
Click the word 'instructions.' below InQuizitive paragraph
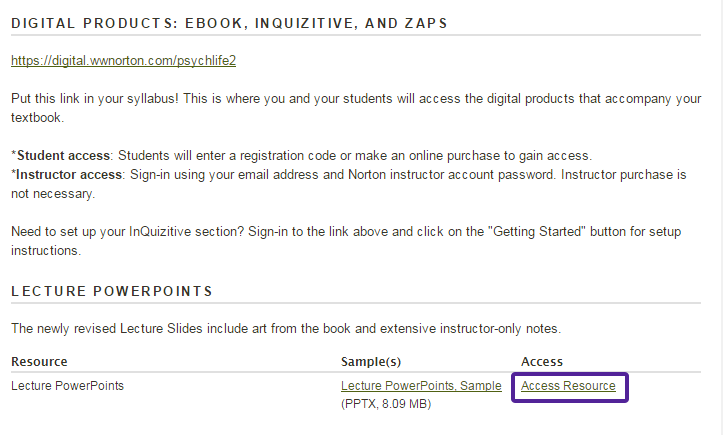(46, 250)
